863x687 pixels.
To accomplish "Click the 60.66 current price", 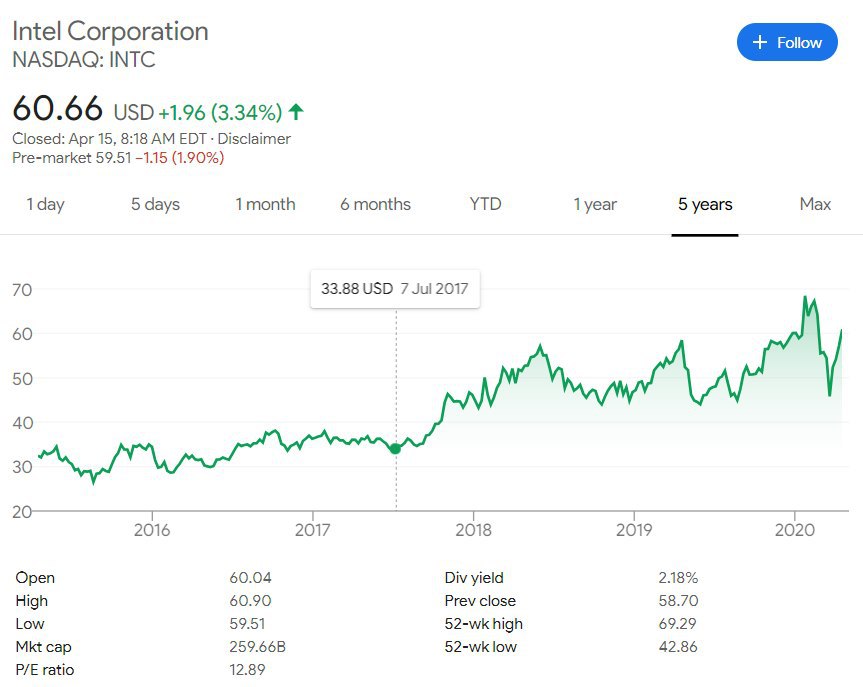I will 57,108.
